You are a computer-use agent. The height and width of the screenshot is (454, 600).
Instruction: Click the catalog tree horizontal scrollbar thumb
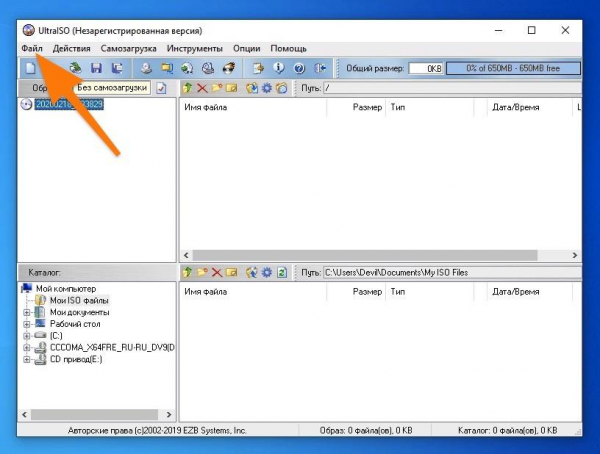coord(95,415)
